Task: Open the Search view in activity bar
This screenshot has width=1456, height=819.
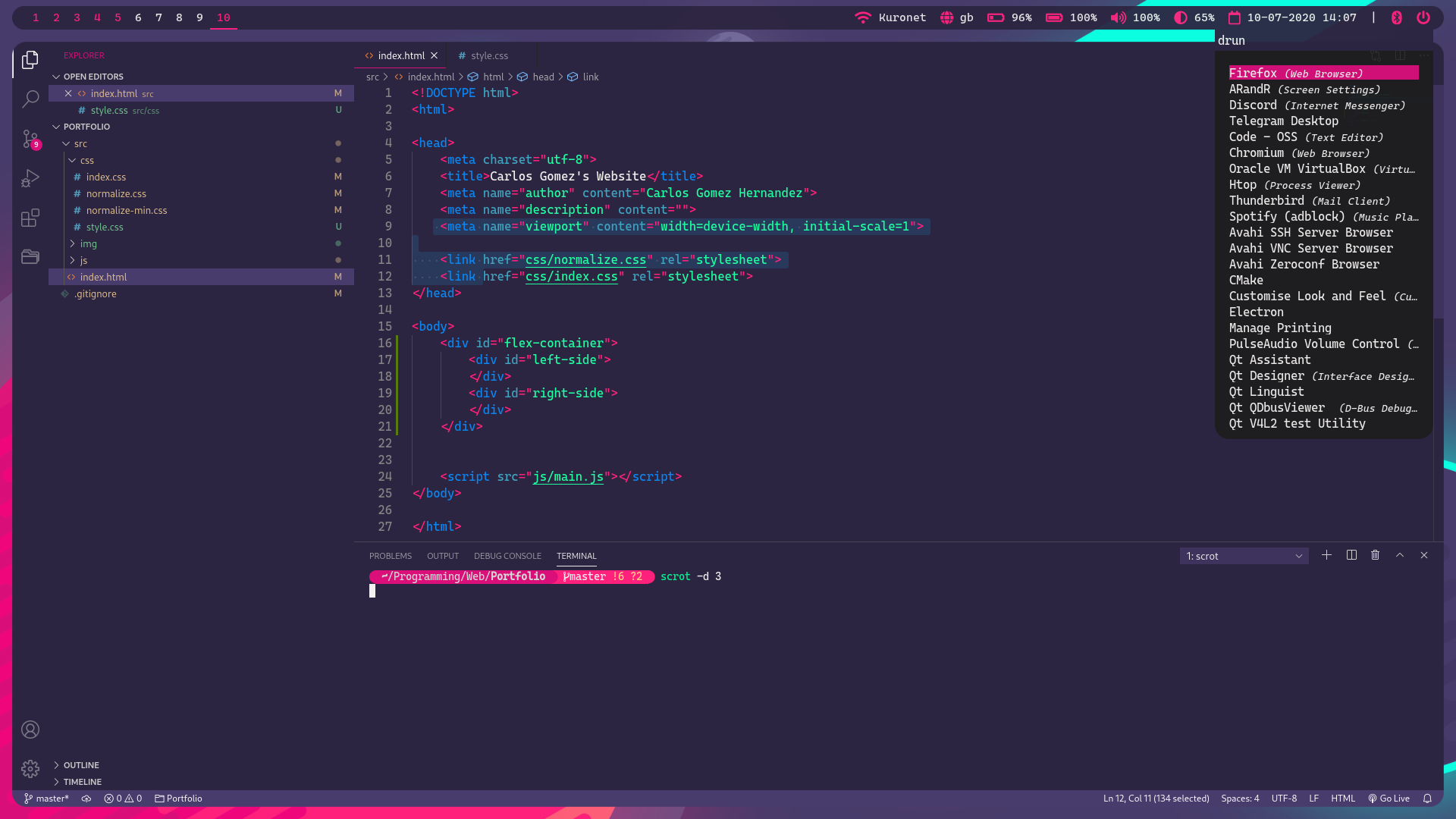Action: pos(30,99)
